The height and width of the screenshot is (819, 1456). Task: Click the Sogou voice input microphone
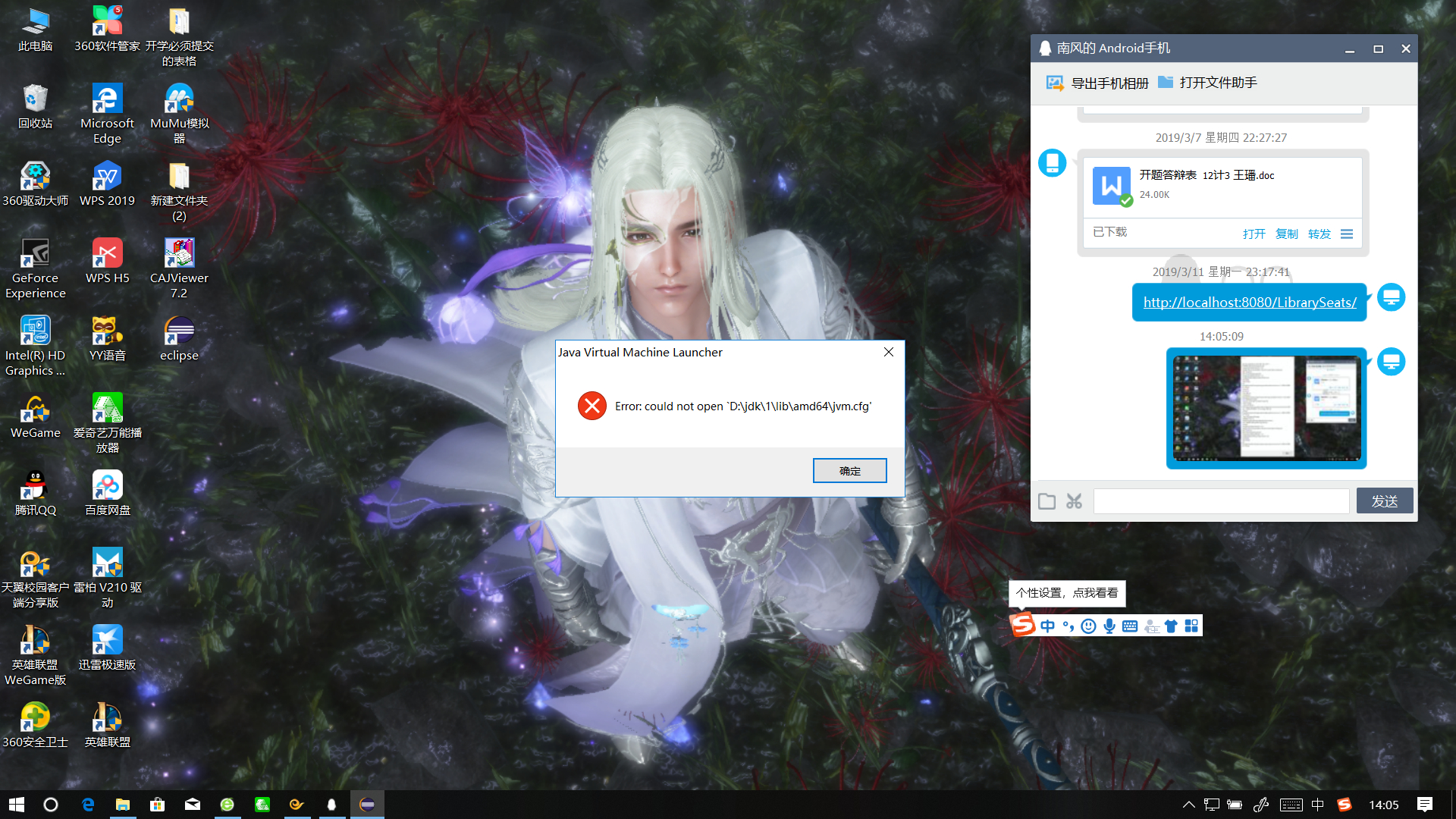[x=1109, y=626]
